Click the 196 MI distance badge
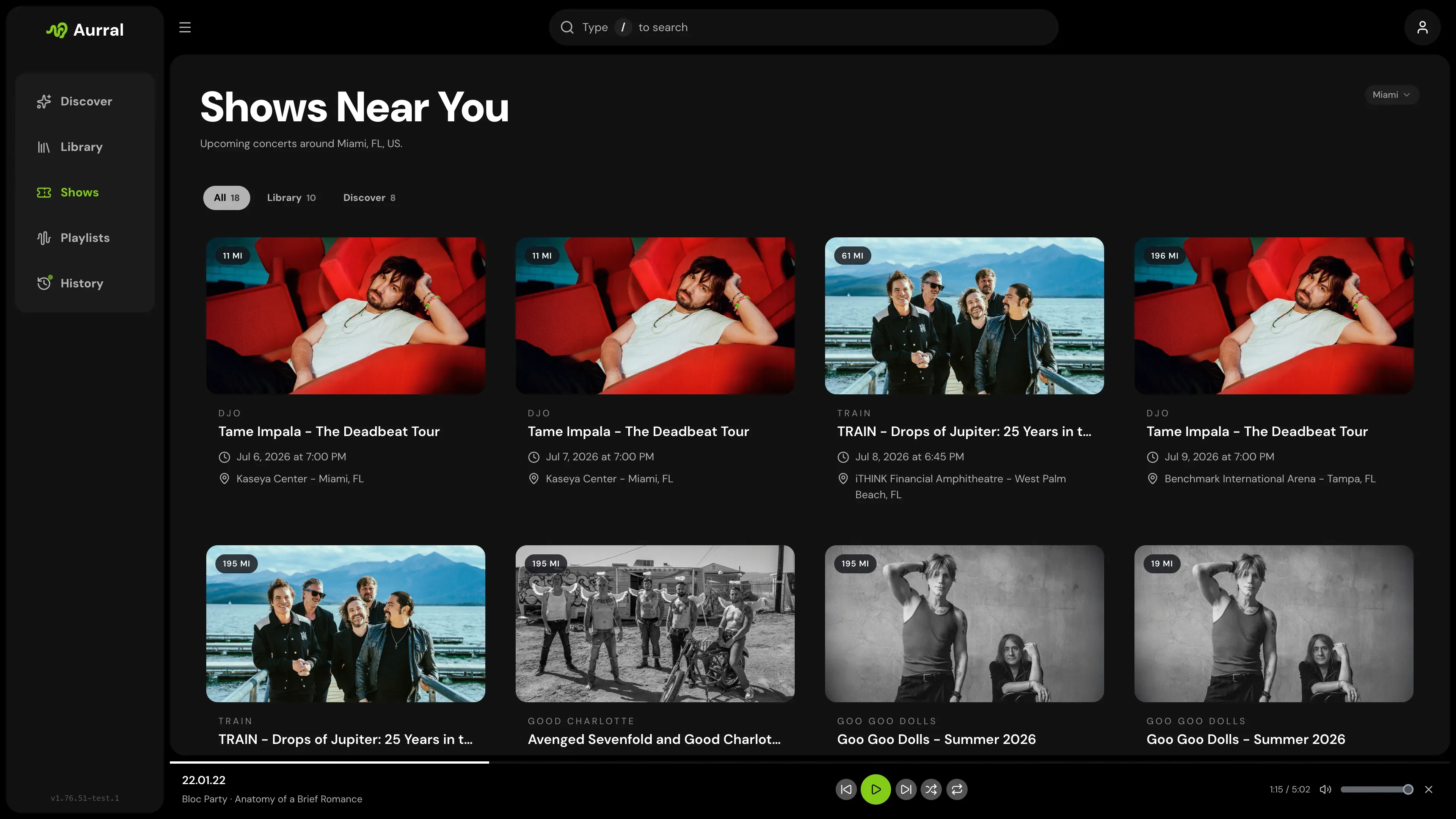The width and height of the screenshot is (1456, 819). tap(1164, 256)
